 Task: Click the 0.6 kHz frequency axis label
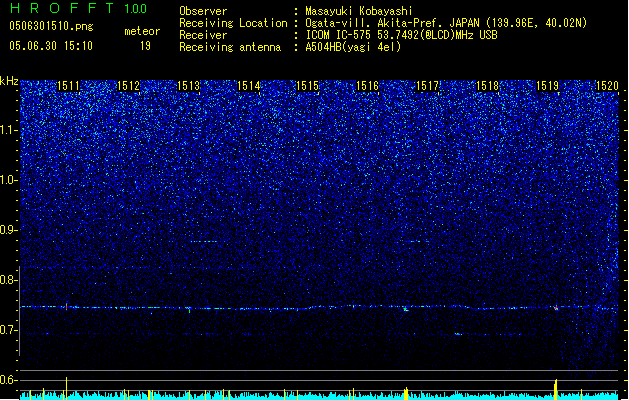tap(8, 380)
